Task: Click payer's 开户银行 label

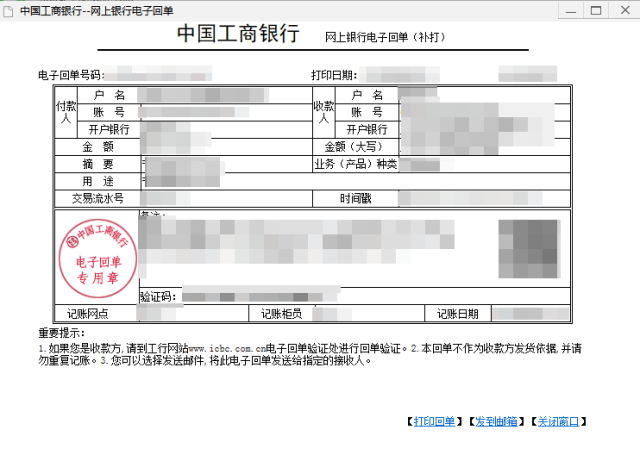Action: coord(109,130)
